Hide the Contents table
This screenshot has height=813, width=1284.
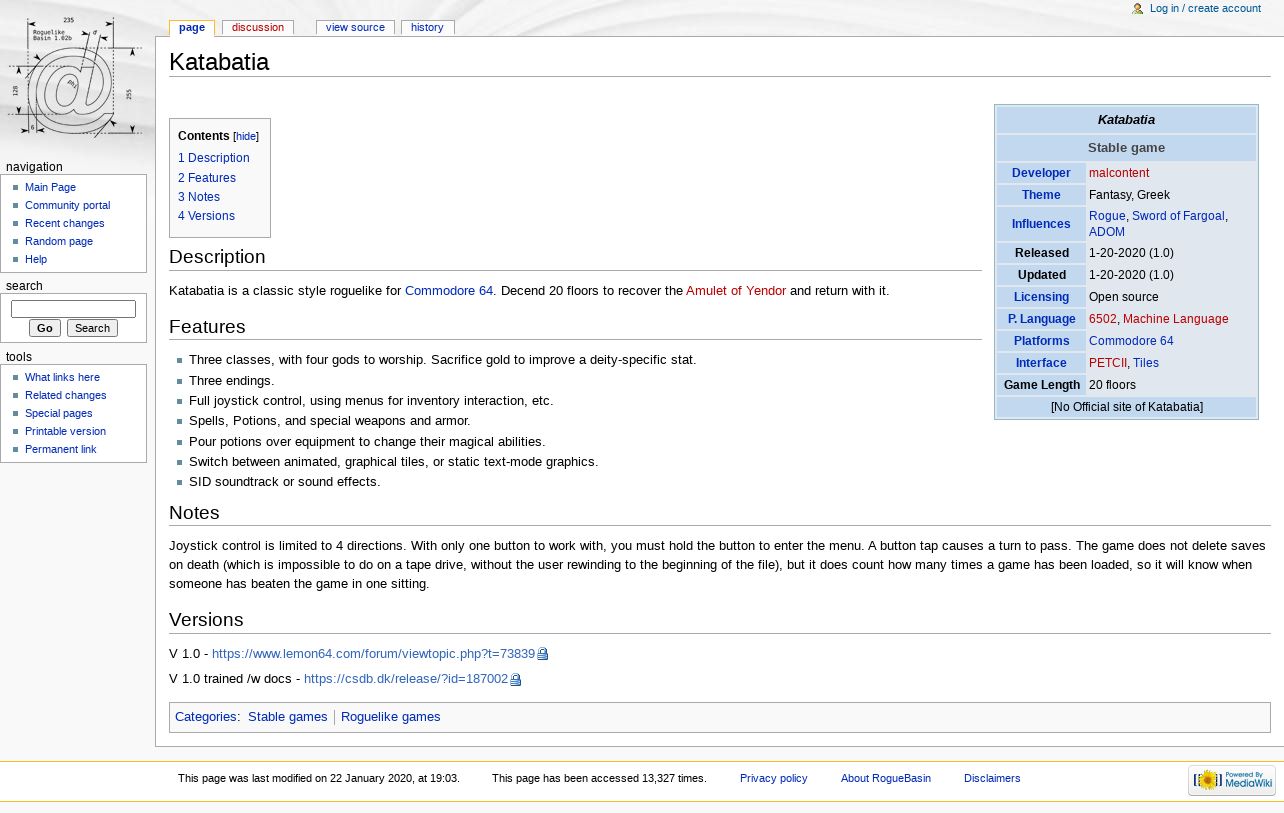click(246, 137)
